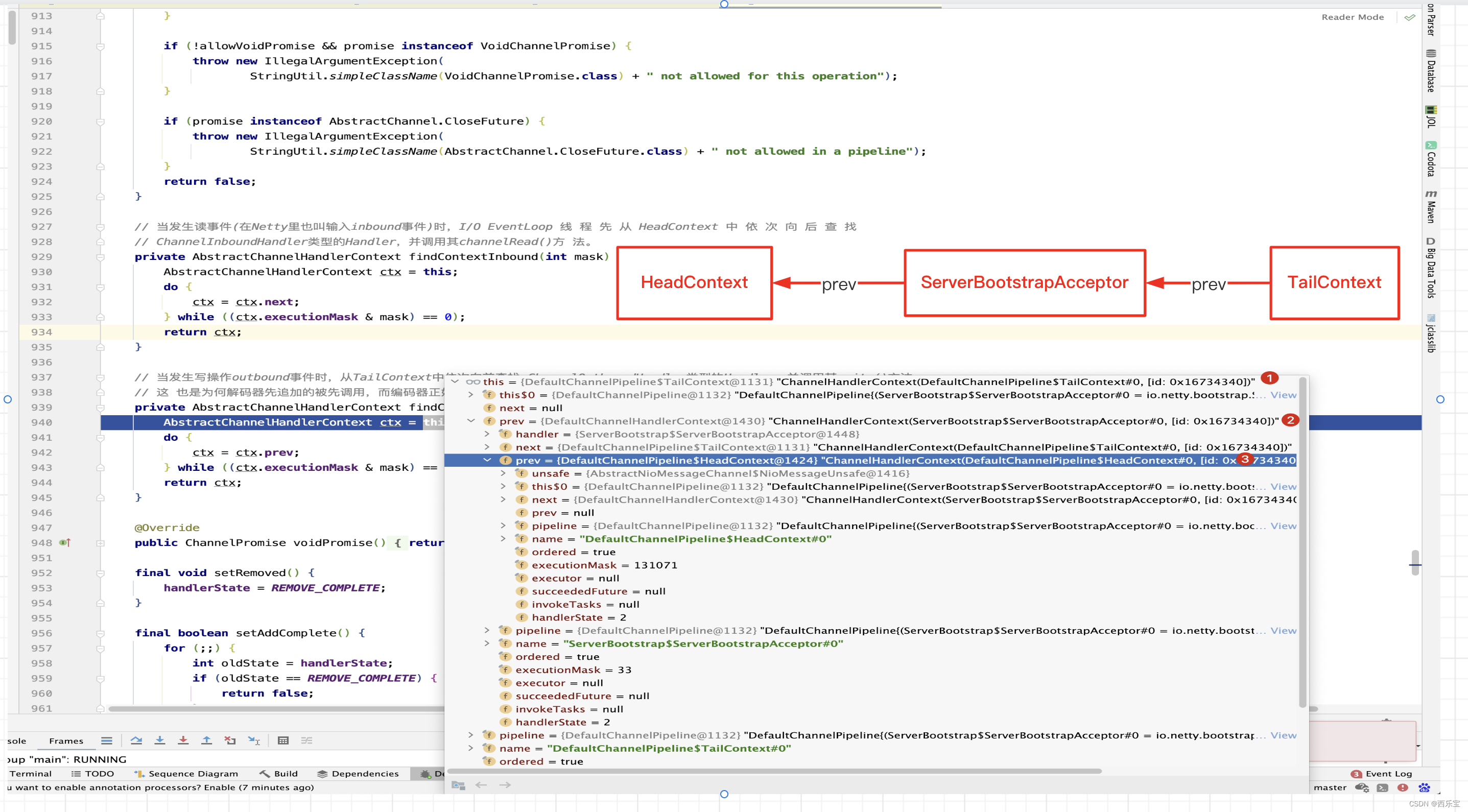Screen dimensions: 1468x812
Task: Click View link on the this$0 row
Action: point(1283,395)
